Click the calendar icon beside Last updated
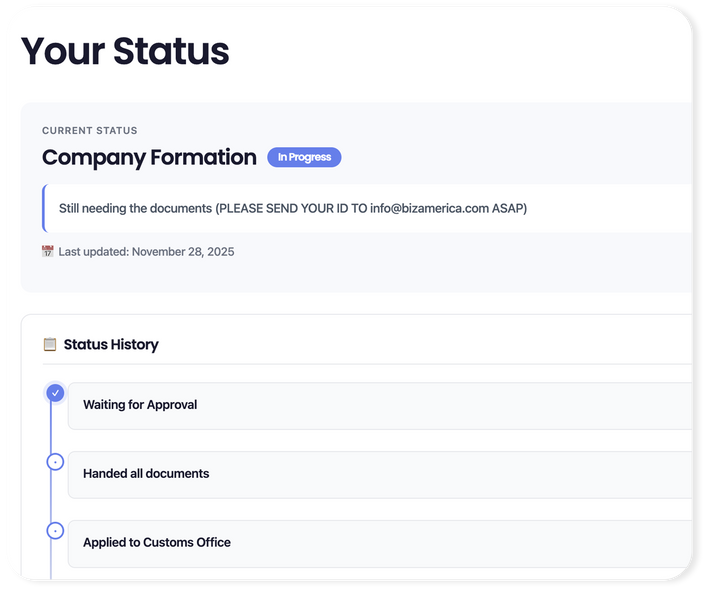Image resolution: width=710 pixels, height=597 pixels. click(48, 252)
